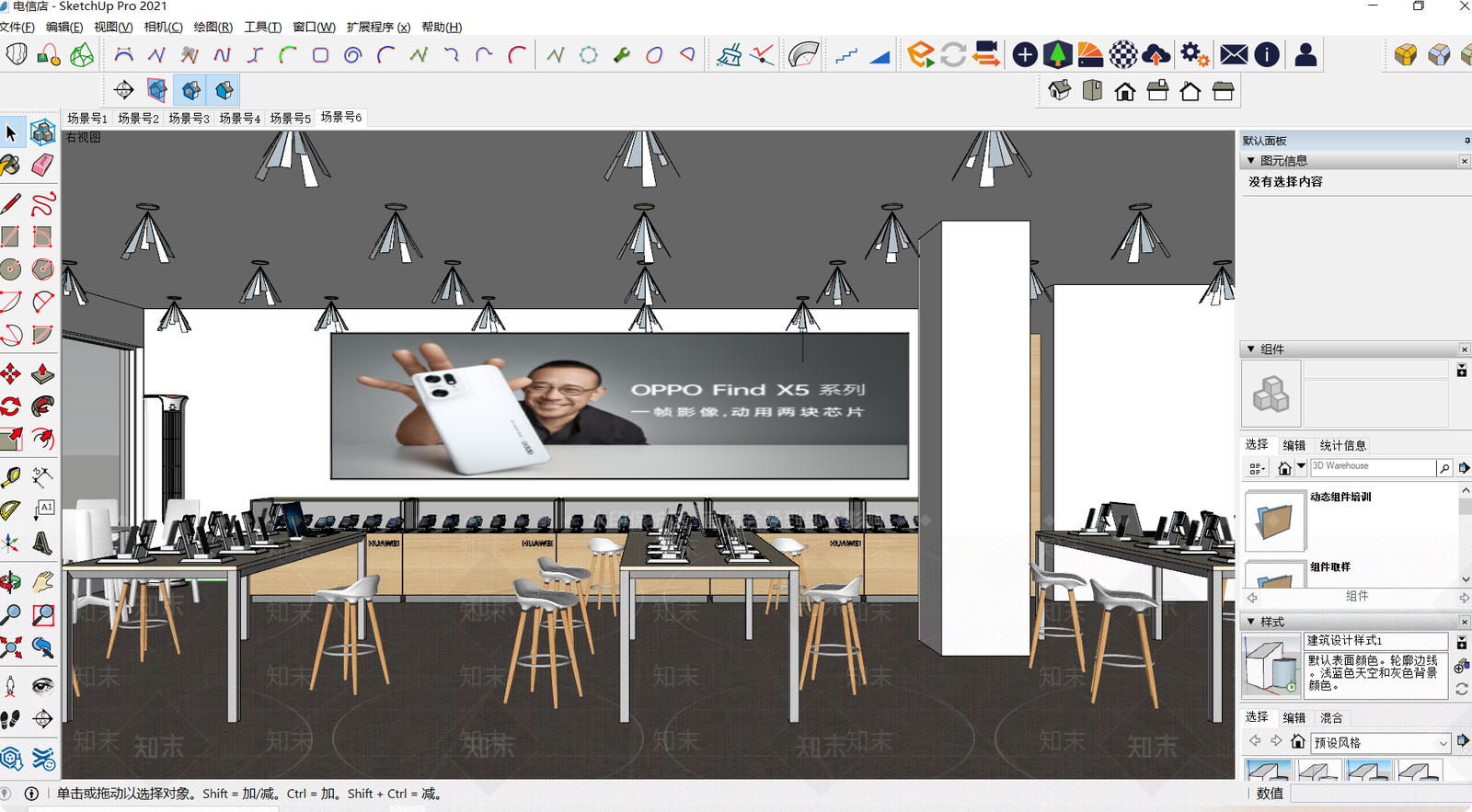The height and width of the screenshot is (812, 1472).
Task: Click the status bar info circle icon
Action: 31,794
